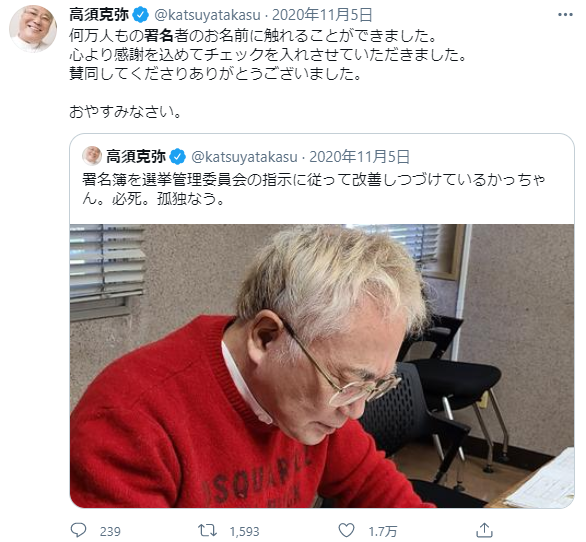Open the quoted tweet's 2020年11月5日 date
Screen dimensions: 586x542
tap(360, 157)
